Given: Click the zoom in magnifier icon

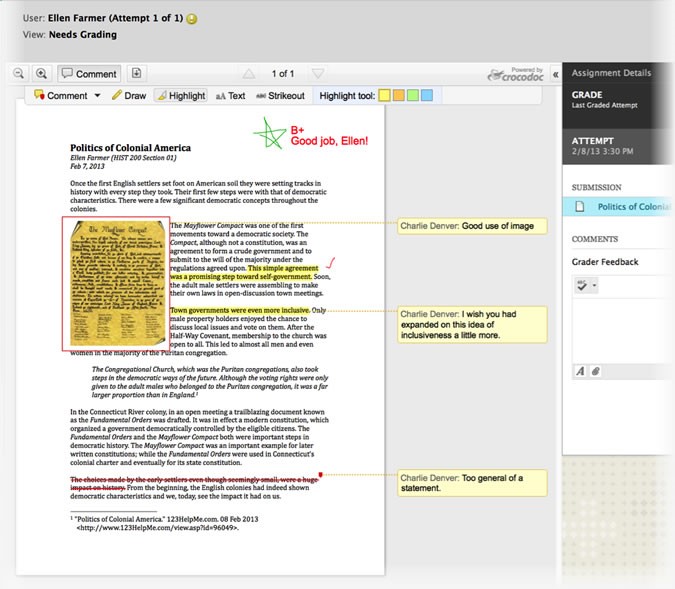Looking at the screenshot, I should pyautogui.click(x=41, y=73).
